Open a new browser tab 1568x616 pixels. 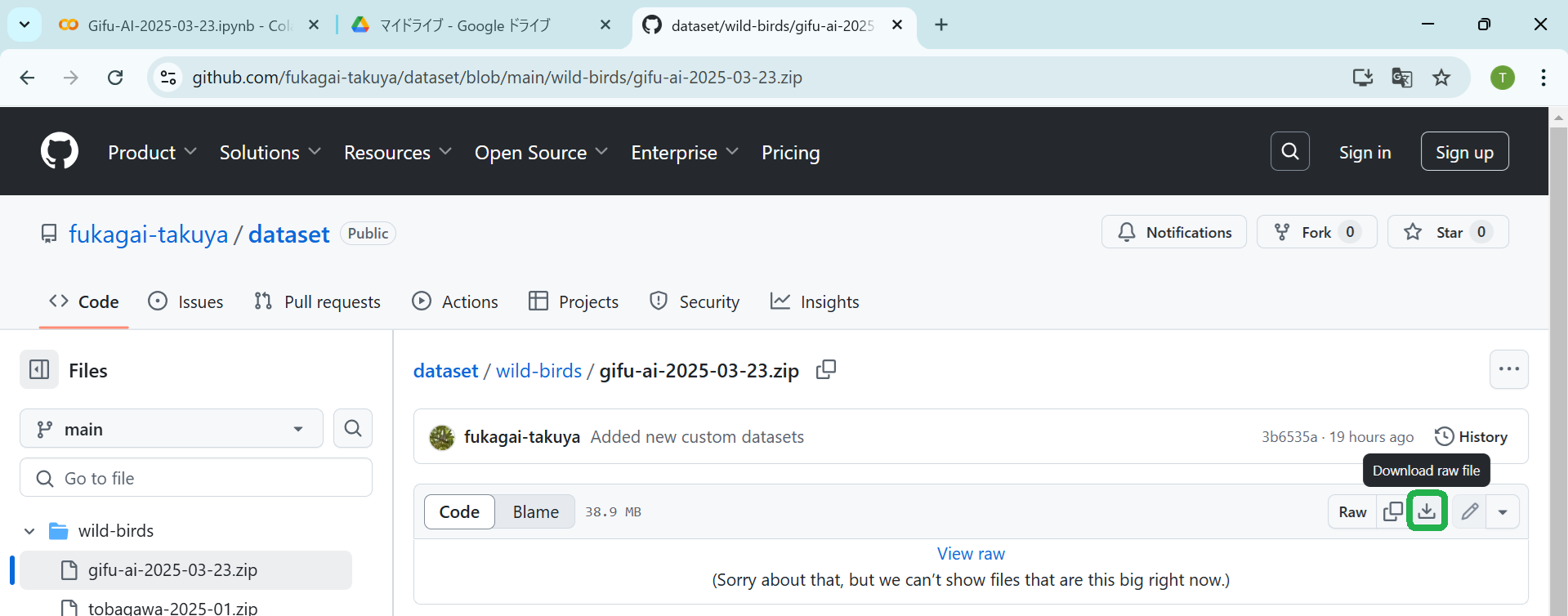(941, 25)
